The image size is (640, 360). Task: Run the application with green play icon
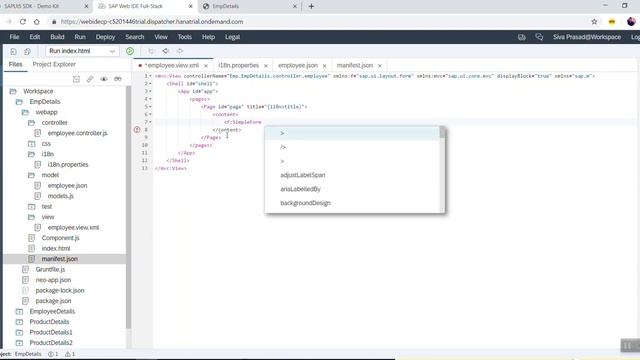coord(130,51)
